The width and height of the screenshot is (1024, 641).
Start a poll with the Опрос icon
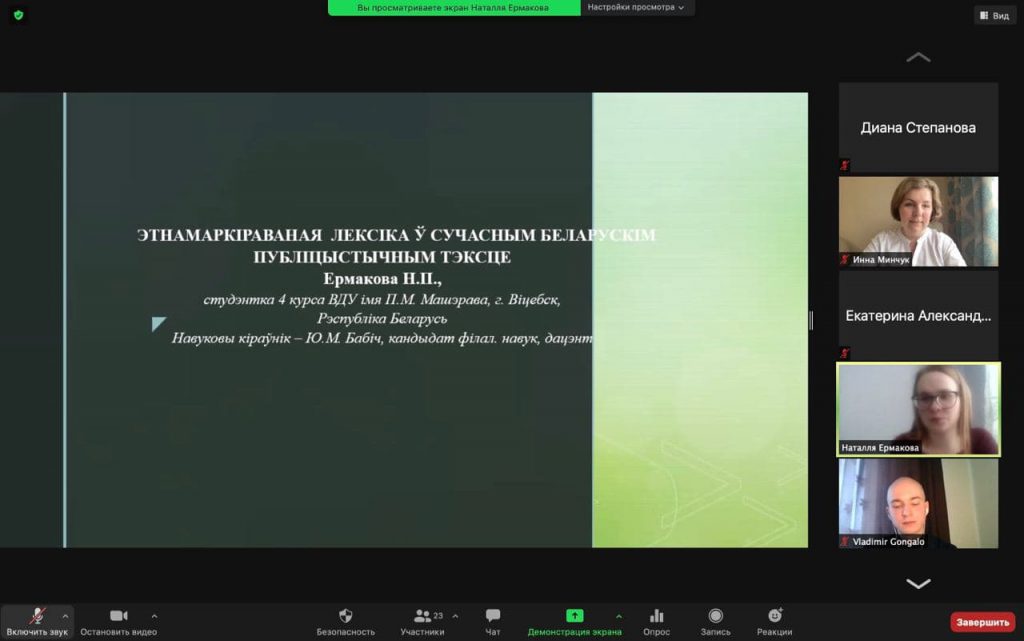coord(657,621)
